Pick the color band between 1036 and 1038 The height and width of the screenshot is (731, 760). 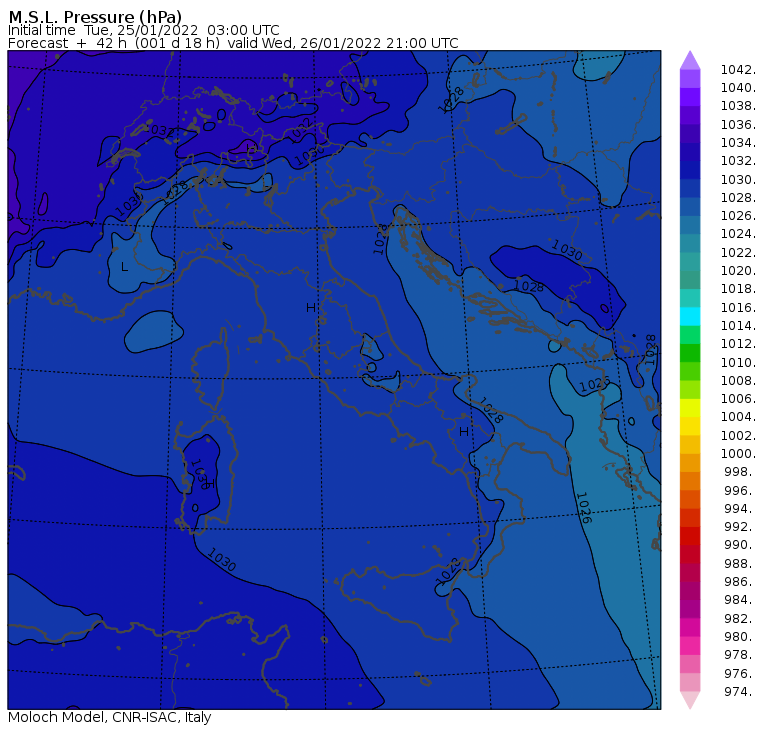tap(690, 115)
